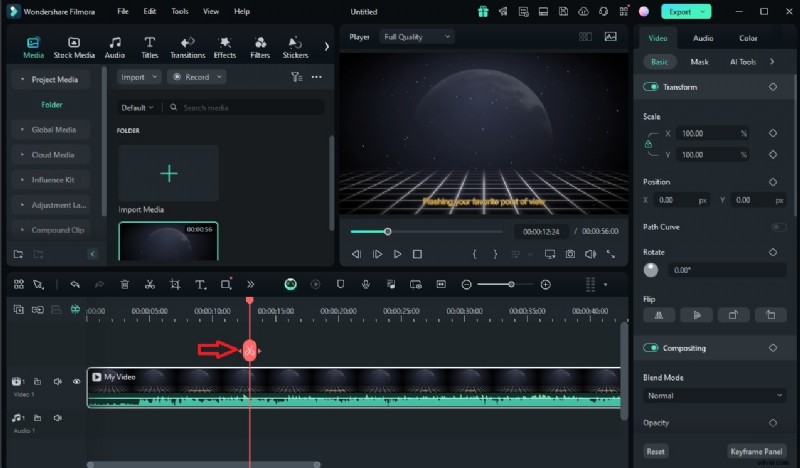The height and width of the screenshot is (468, 800).
Task: Select the Titles tool
Action: (x=150, y=47)
